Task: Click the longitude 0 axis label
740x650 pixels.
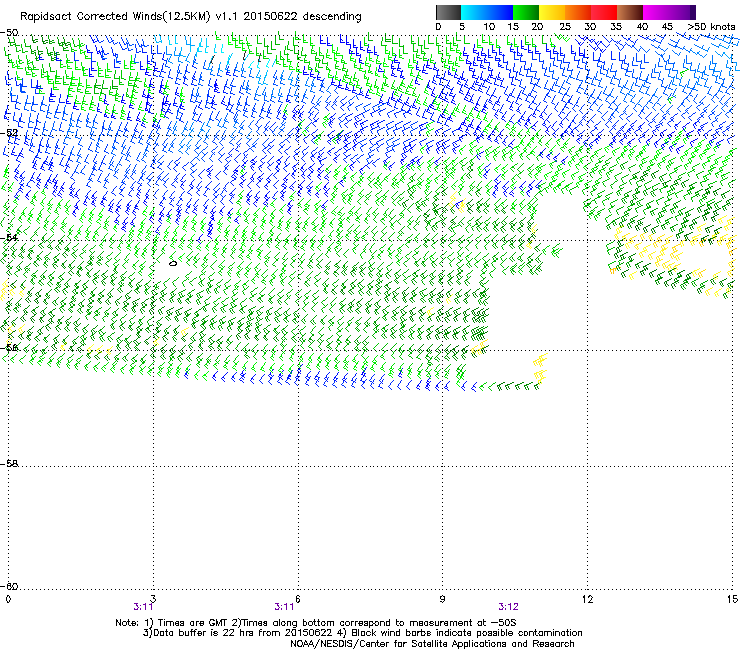Action: 8,599
